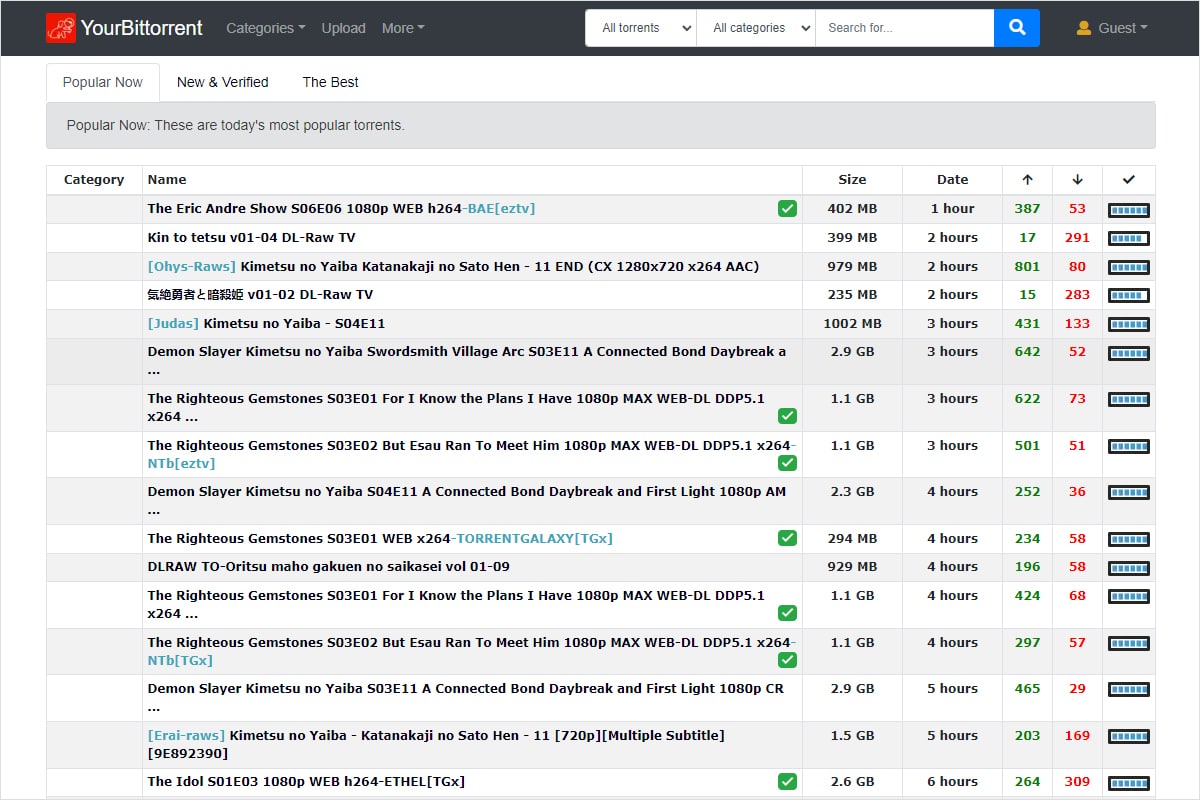
Task: Click the 291 leechers value
Action: click(x=1077, y=237)
